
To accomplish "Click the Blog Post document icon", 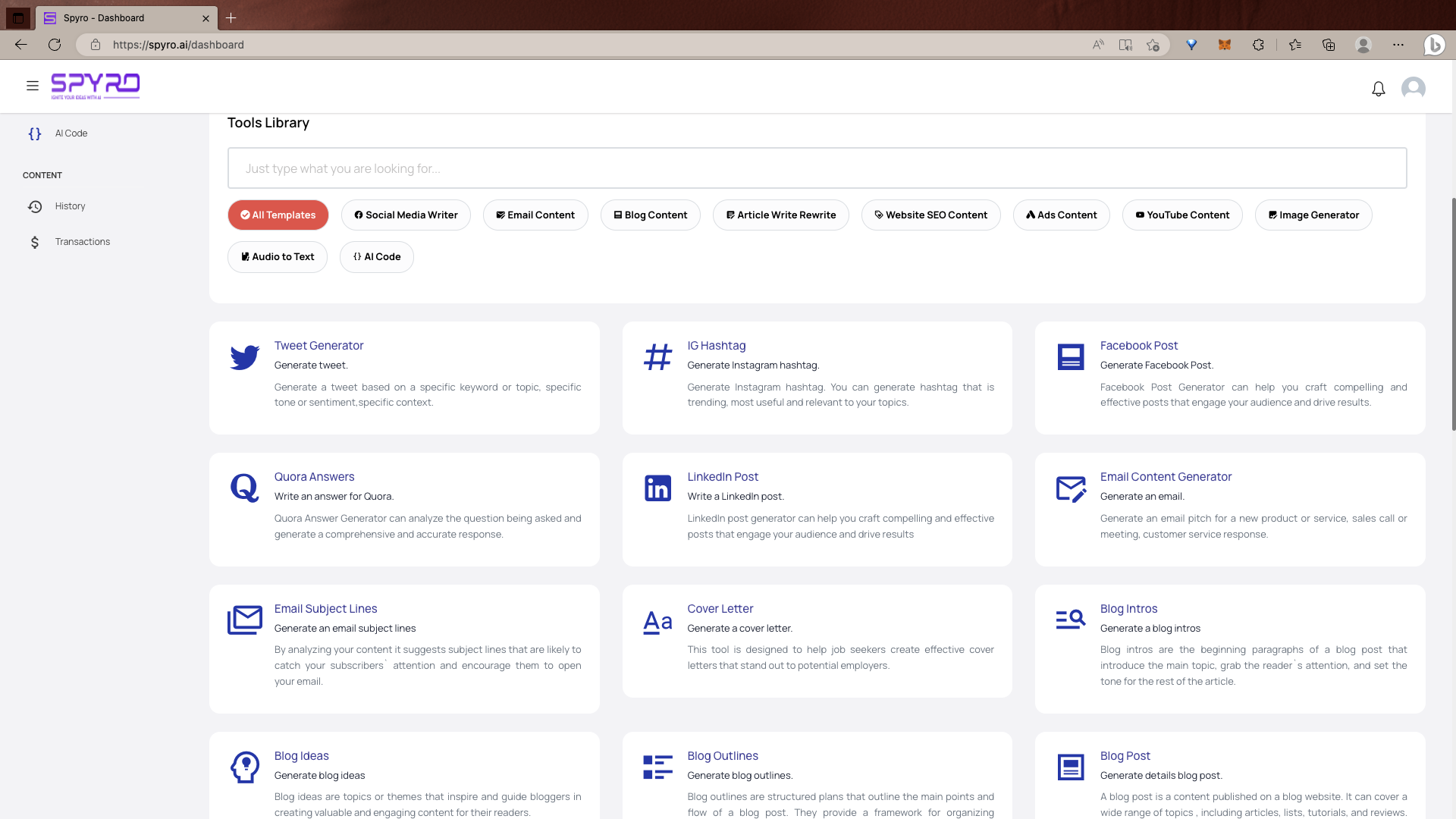I will click(x=1071, y=767).
